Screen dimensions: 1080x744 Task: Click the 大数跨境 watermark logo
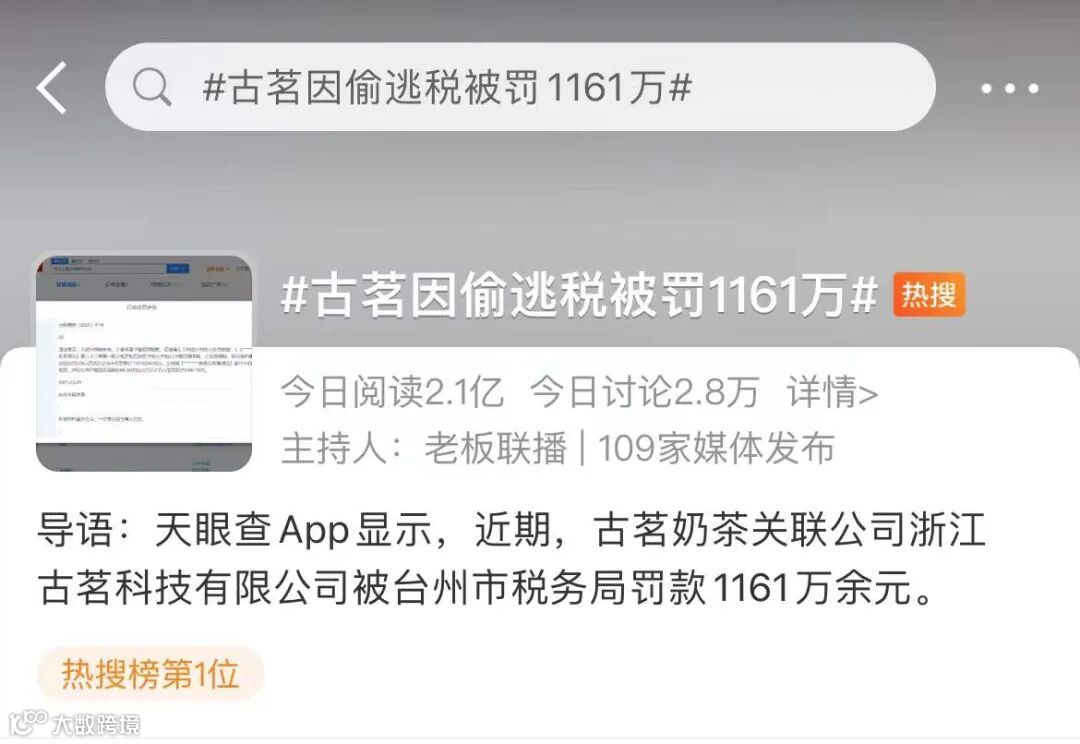tap(28, 723)
